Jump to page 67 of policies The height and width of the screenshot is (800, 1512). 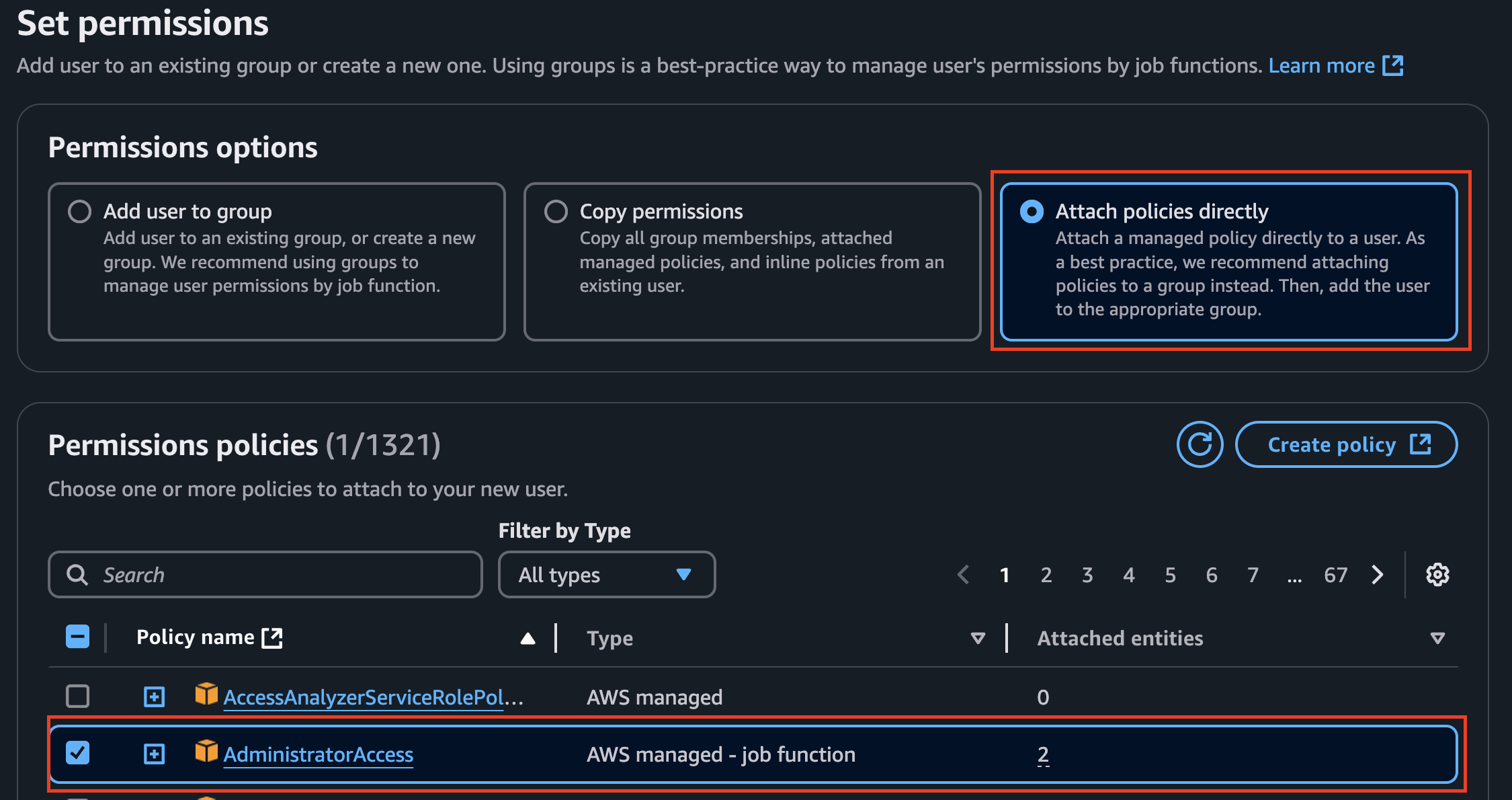[1336, 575]
